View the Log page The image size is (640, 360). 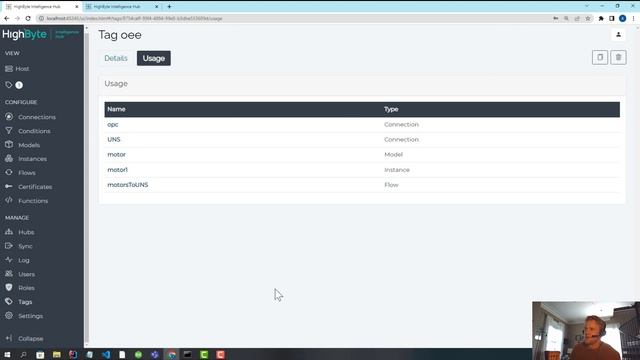pyautogui.click(x=17, y=260)
